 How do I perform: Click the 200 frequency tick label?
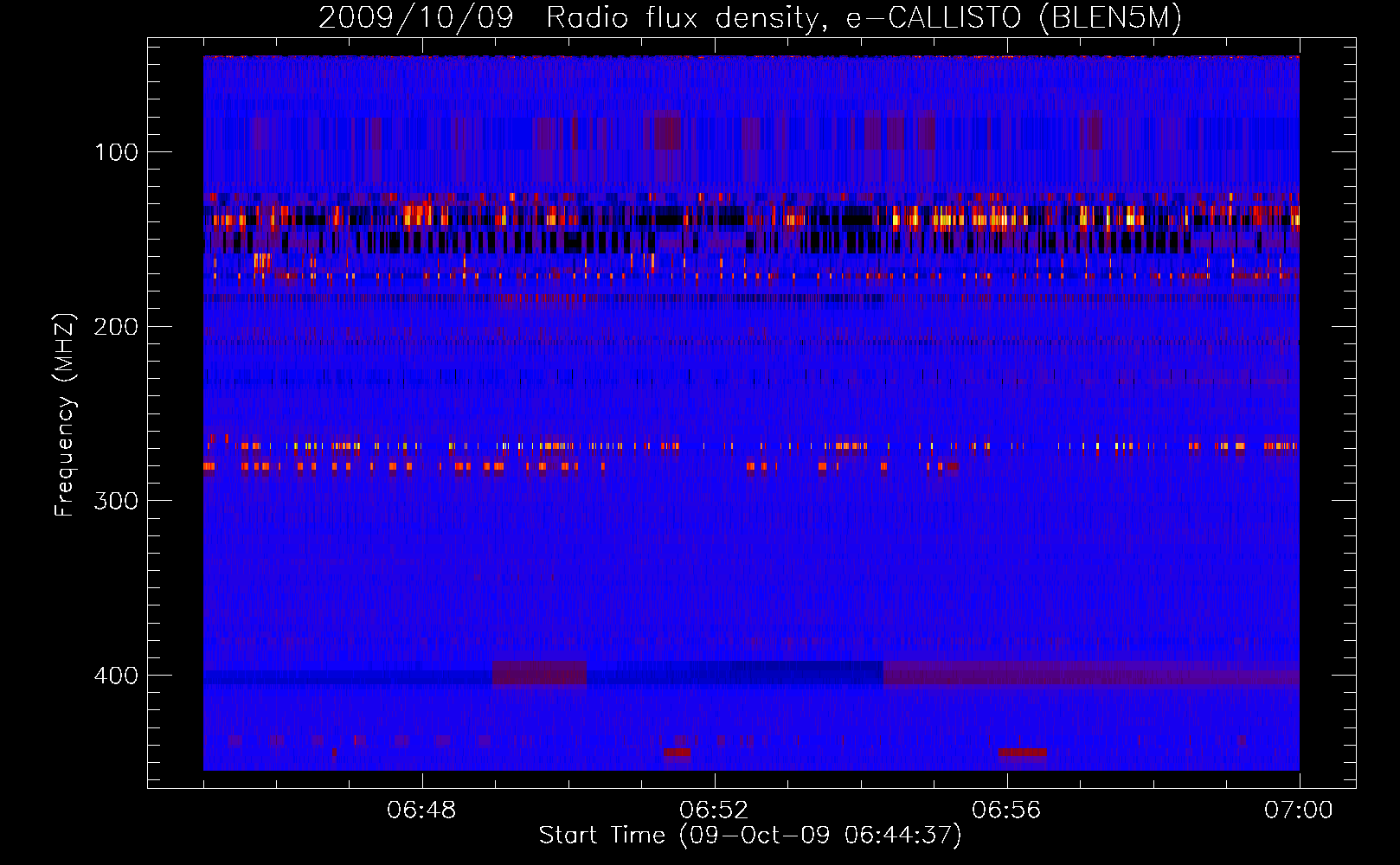(116, 327)
